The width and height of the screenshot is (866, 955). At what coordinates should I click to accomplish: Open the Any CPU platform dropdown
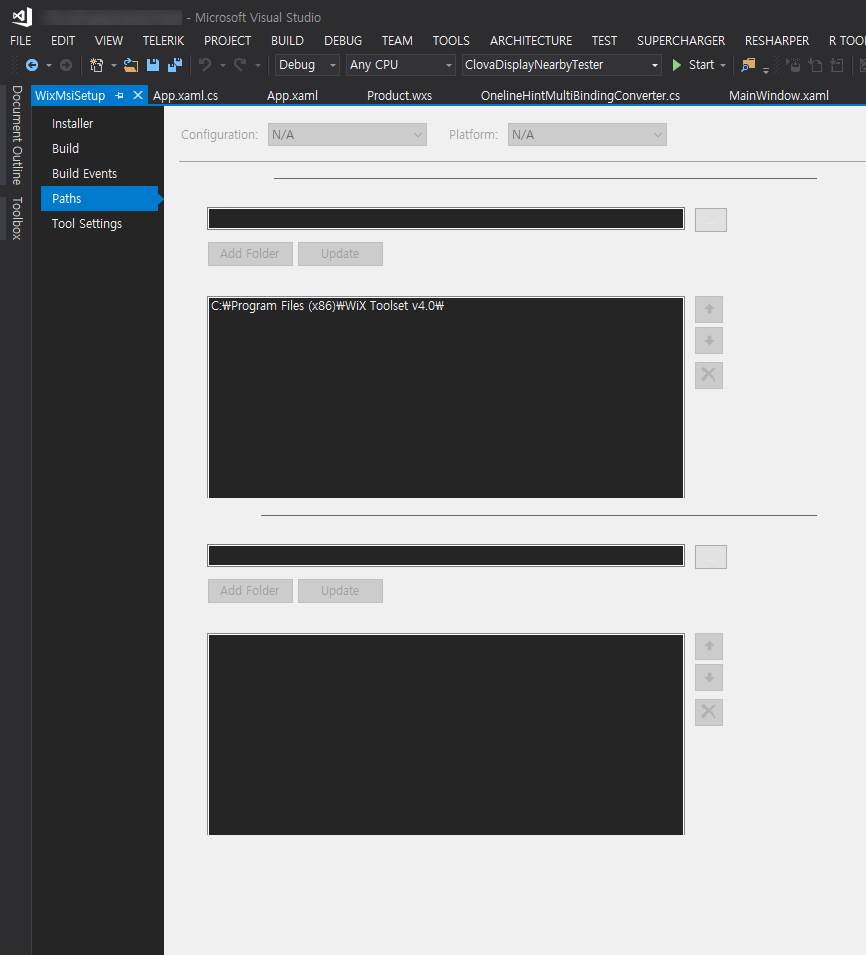click(x=400, y=65)
